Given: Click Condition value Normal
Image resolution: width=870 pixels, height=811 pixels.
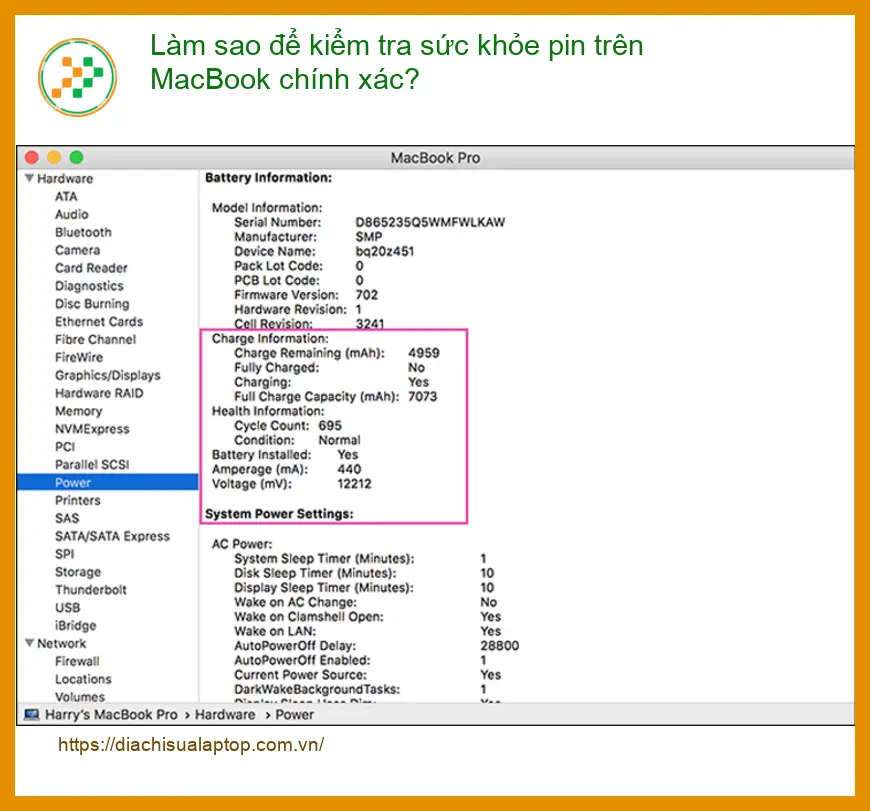Looking at the screenshot, I should 339,440.
